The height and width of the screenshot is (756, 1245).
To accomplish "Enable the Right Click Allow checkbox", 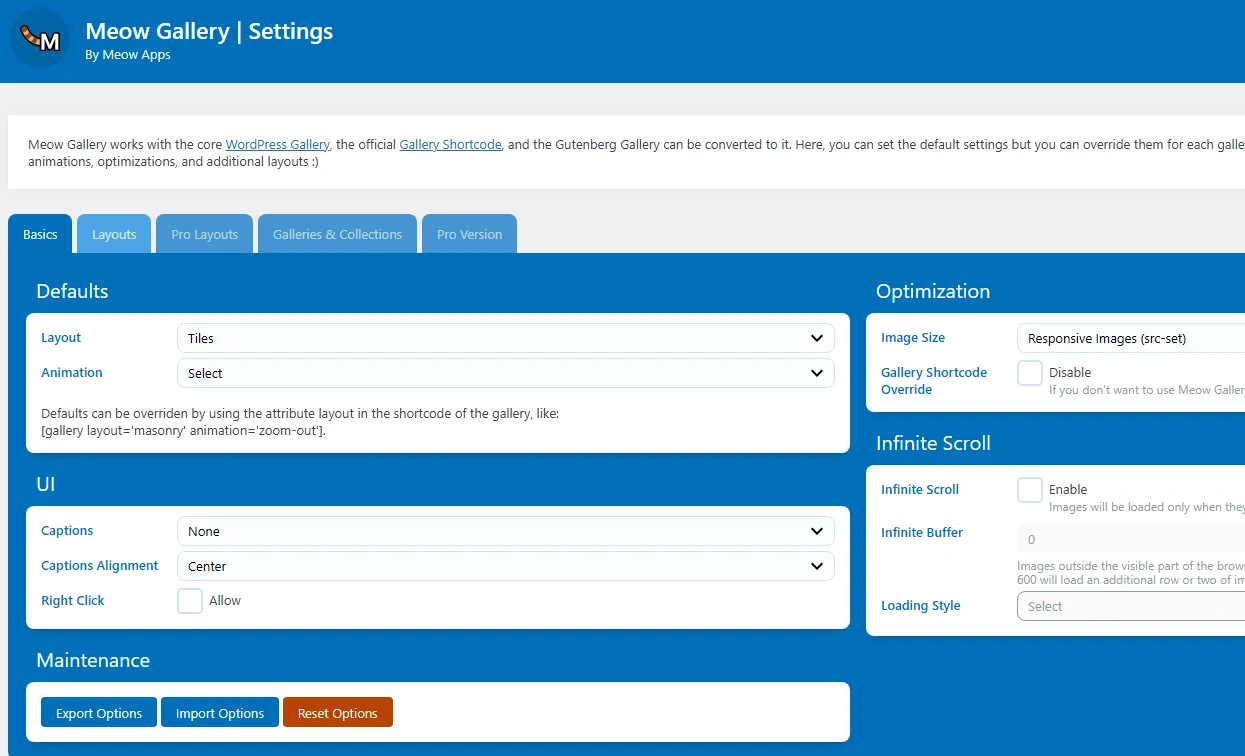I will (190, 601).
